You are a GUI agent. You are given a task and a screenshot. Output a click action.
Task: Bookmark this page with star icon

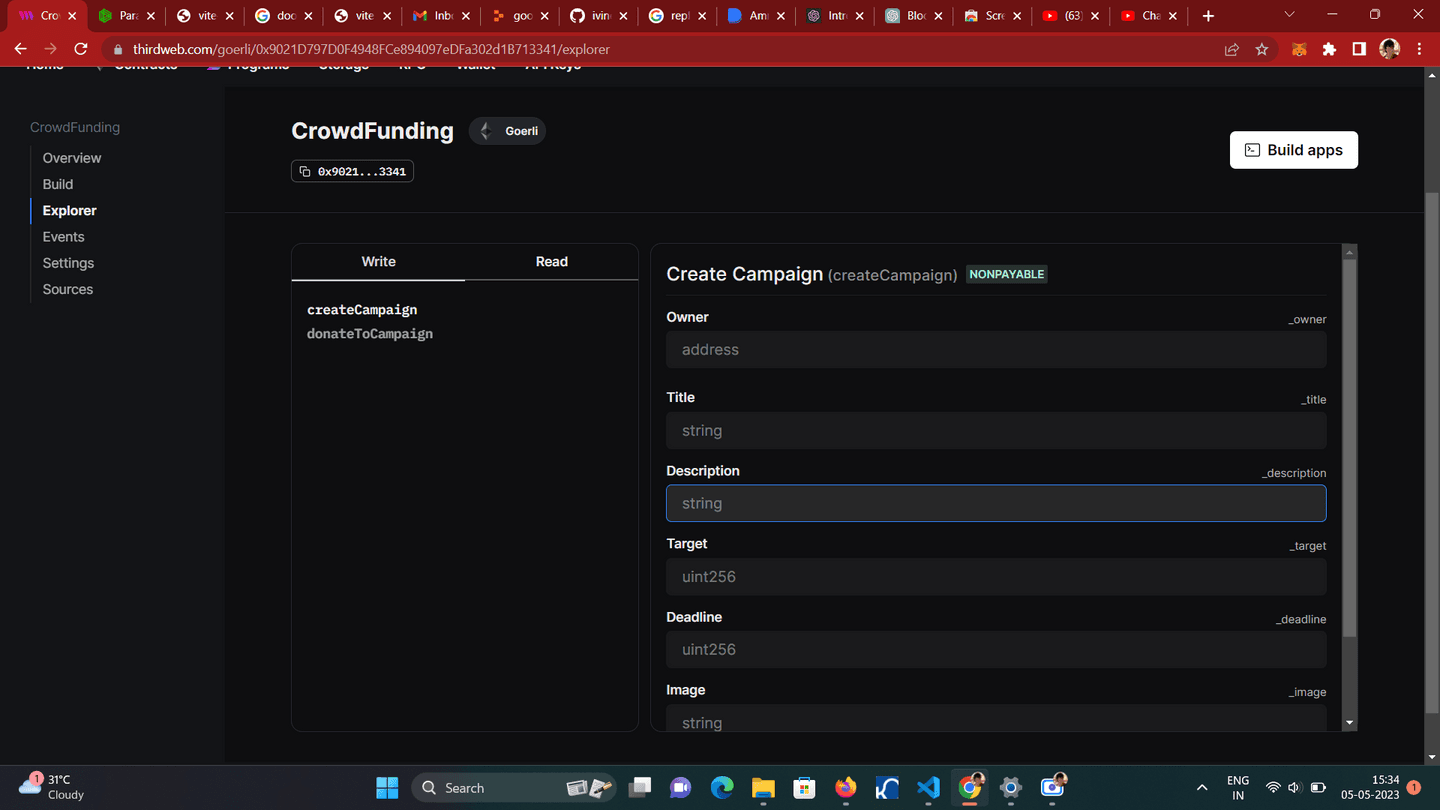point(1262,49)
